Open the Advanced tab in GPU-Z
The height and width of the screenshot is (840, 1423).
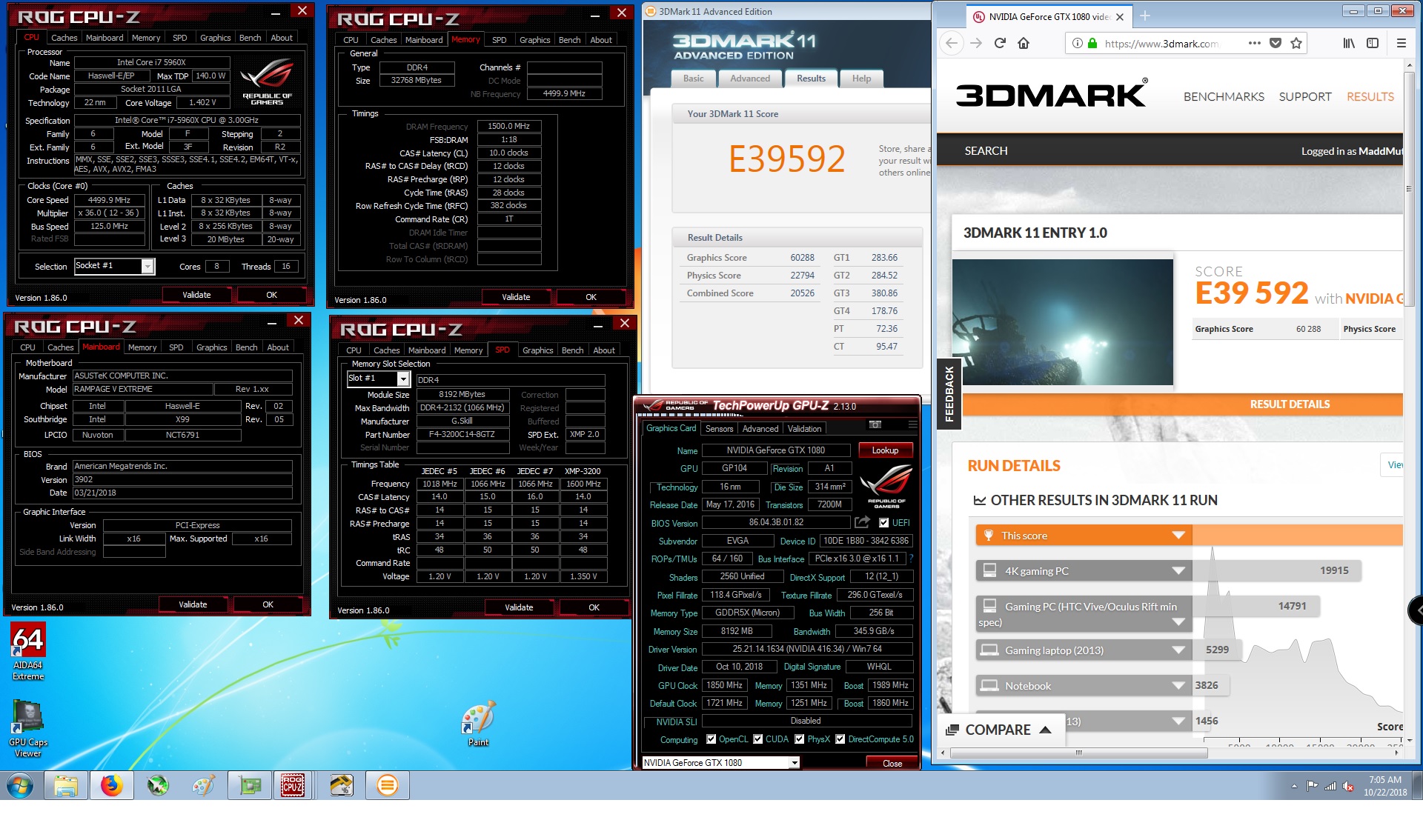click(x=760, y=429)
